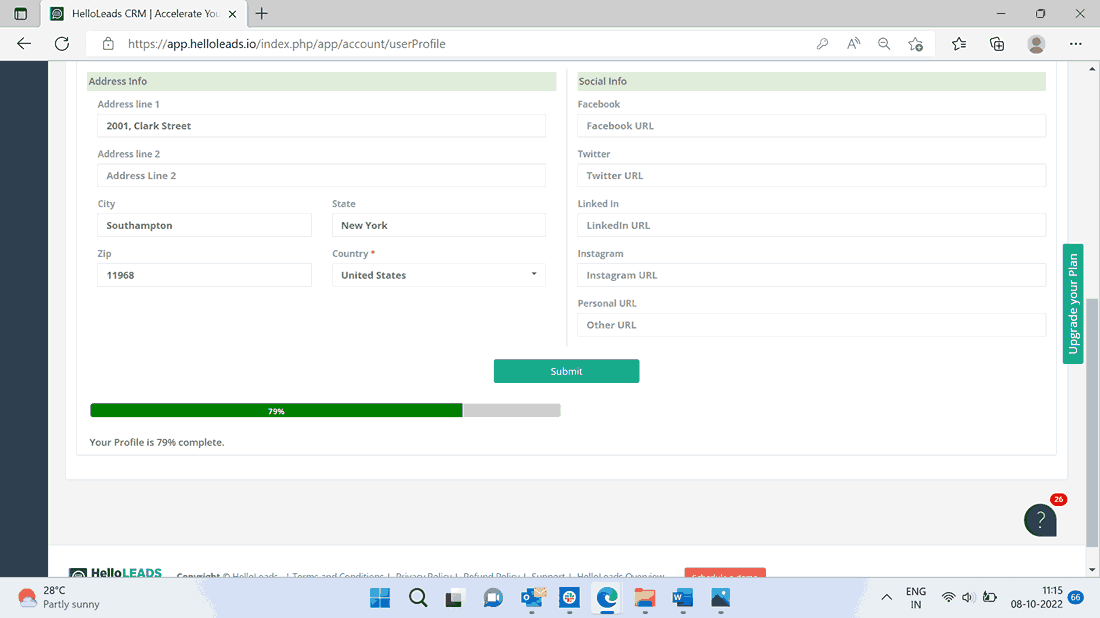Open the browser Favorites star icon
Image resolution: width=1100 pixels, height=618 pixels.
[x=959, y=44]
